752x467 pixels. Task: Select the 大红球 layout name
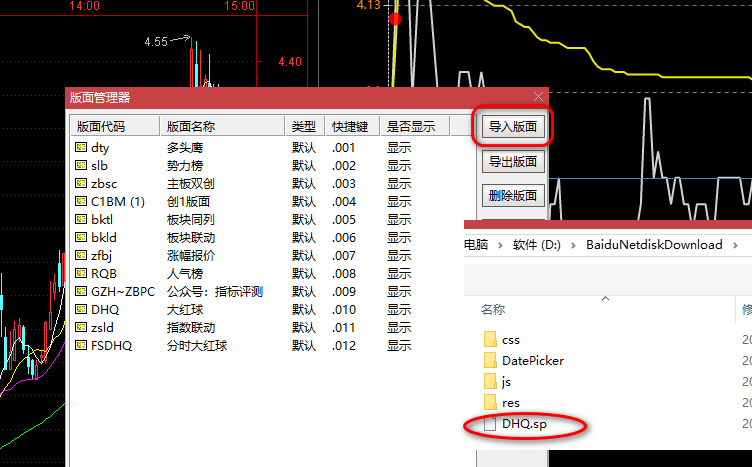tap(185, 309)
